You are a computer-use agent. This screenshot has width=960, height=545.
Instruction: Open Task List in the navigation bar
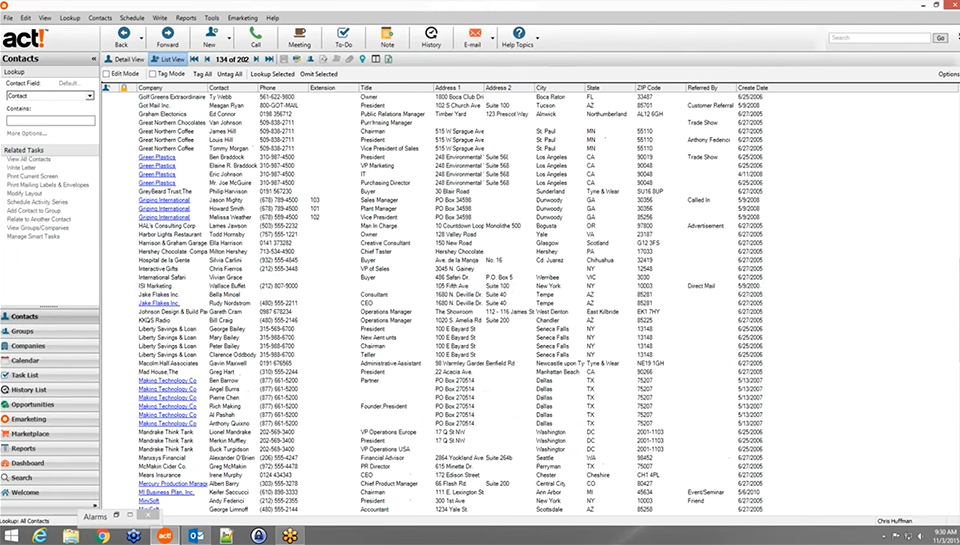[x=50, y=375]
